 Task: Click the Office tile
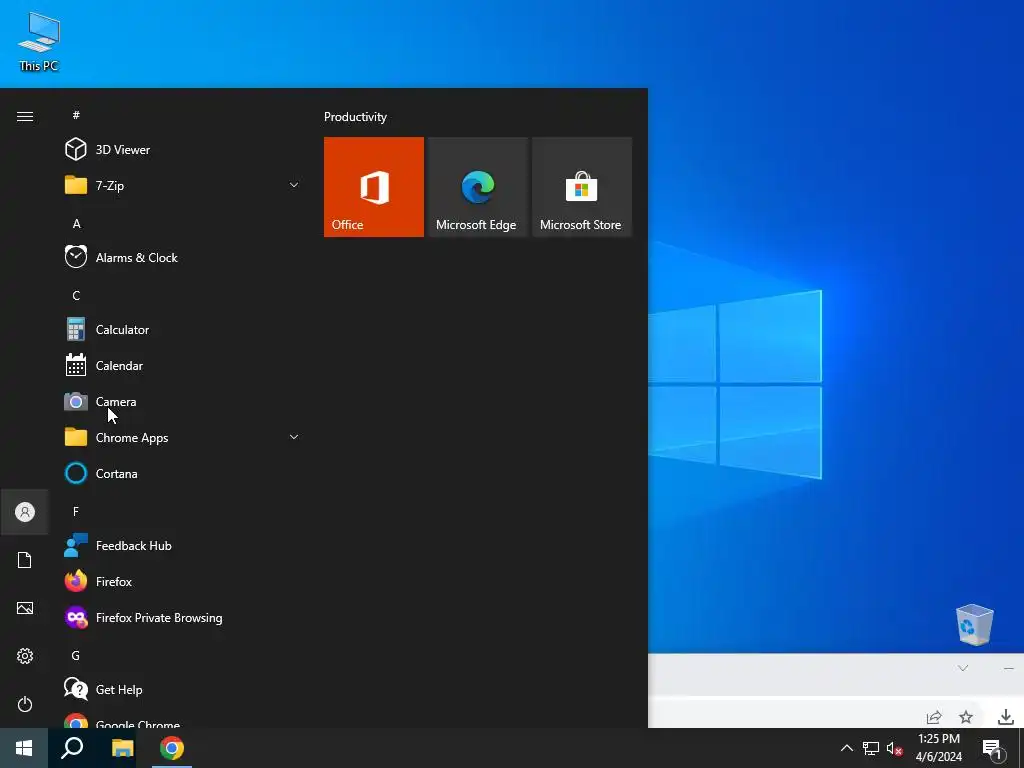coord(374,187)
